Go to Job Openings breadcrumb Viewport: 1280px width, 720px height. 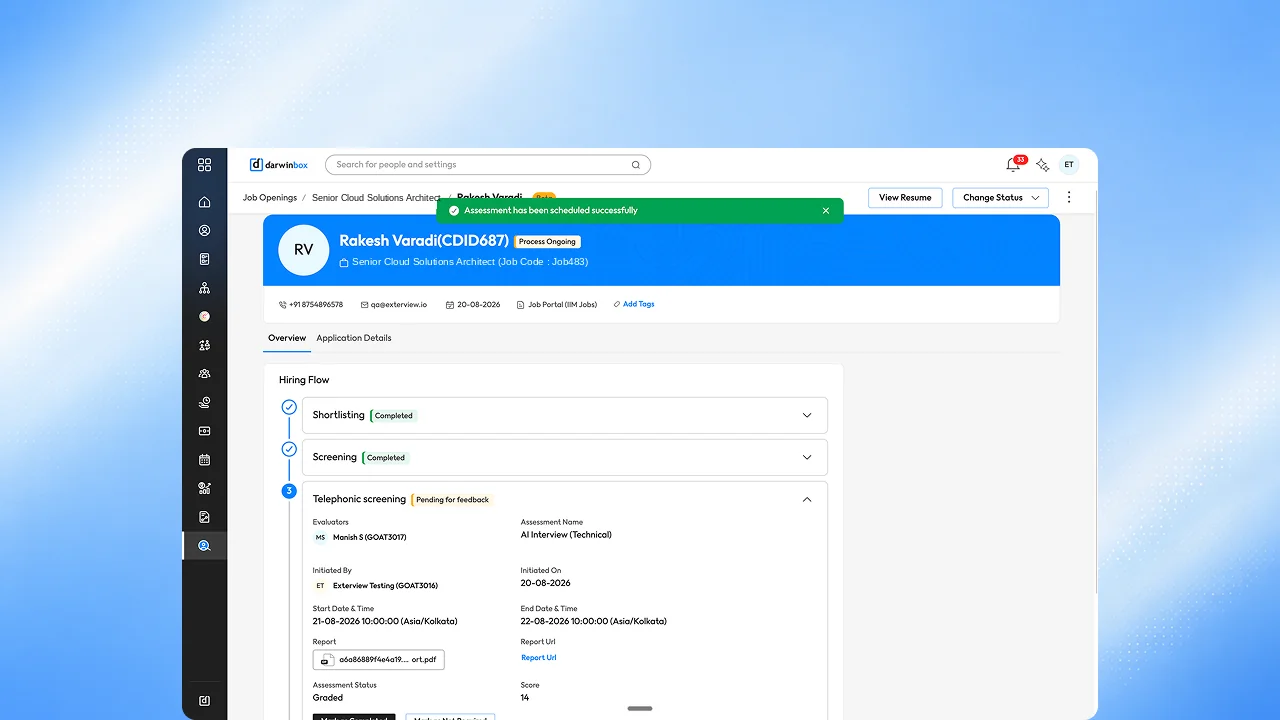point(270,198)
